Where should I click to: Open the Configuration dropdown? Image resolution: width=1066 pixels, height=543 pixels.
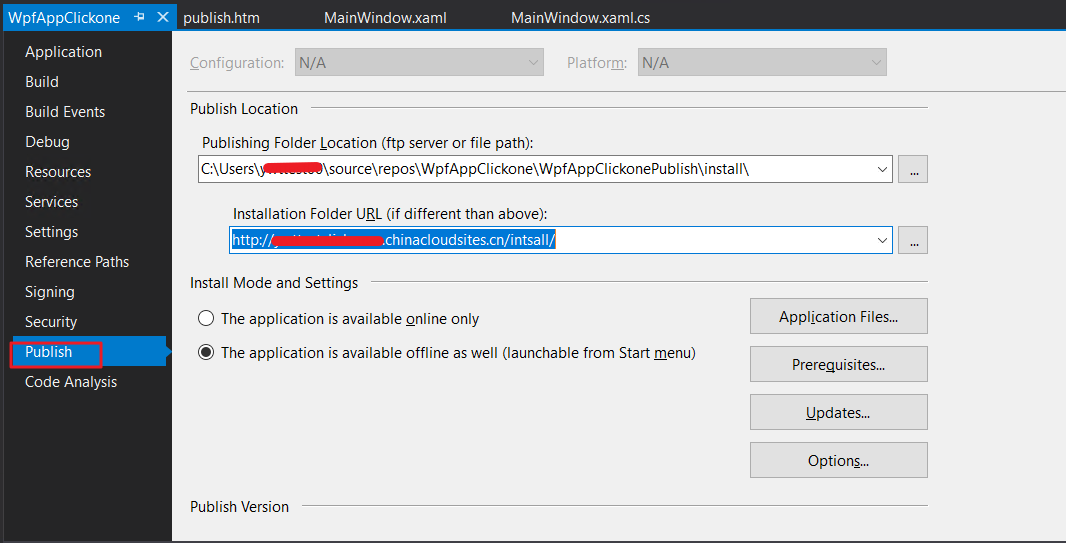pyautogui.click(x=419, y=63)
